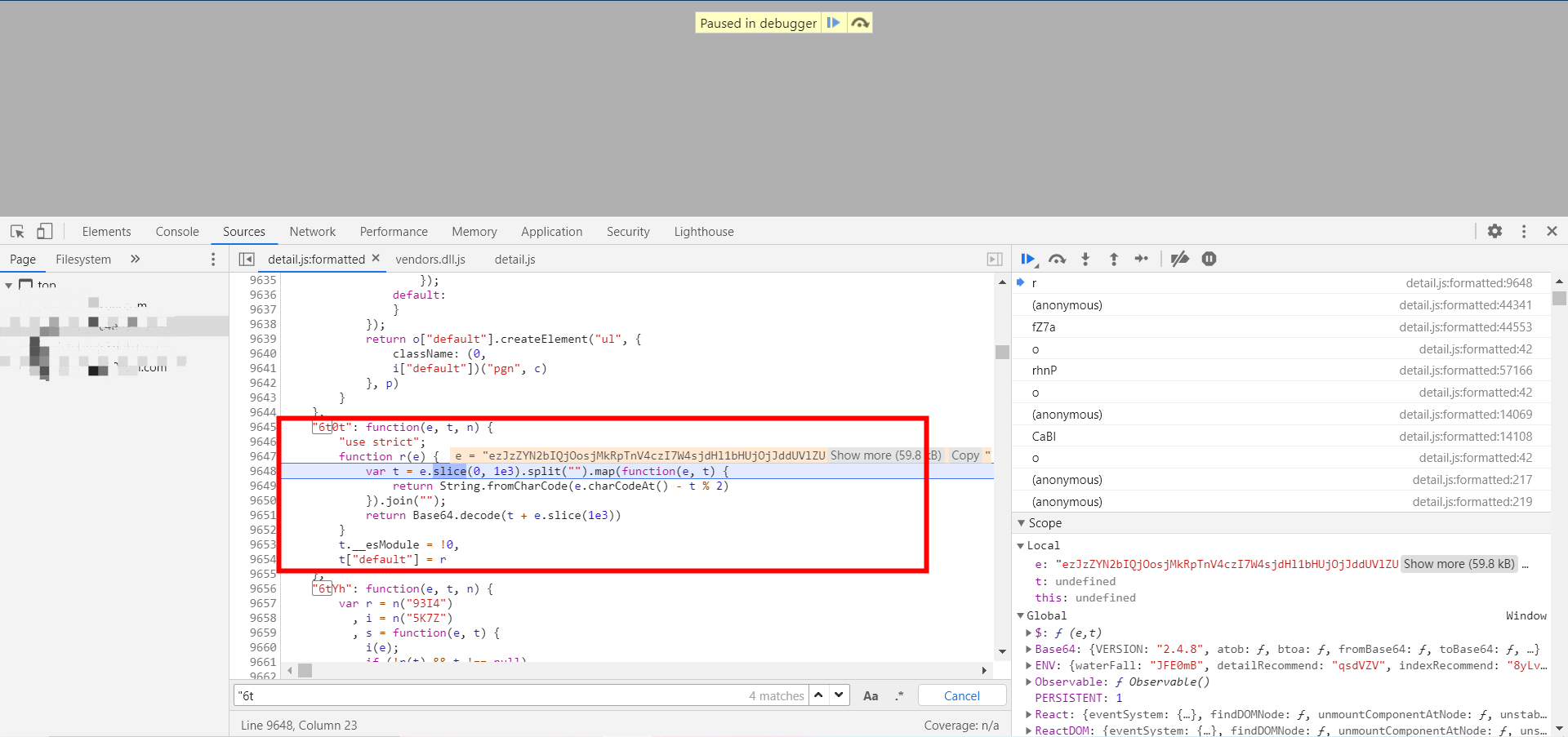Click the debugger sidebar vertical scrollbar thumb
Image resolution: width=1568 pixels, height=737 pixels.
(x=1559, y=298)
